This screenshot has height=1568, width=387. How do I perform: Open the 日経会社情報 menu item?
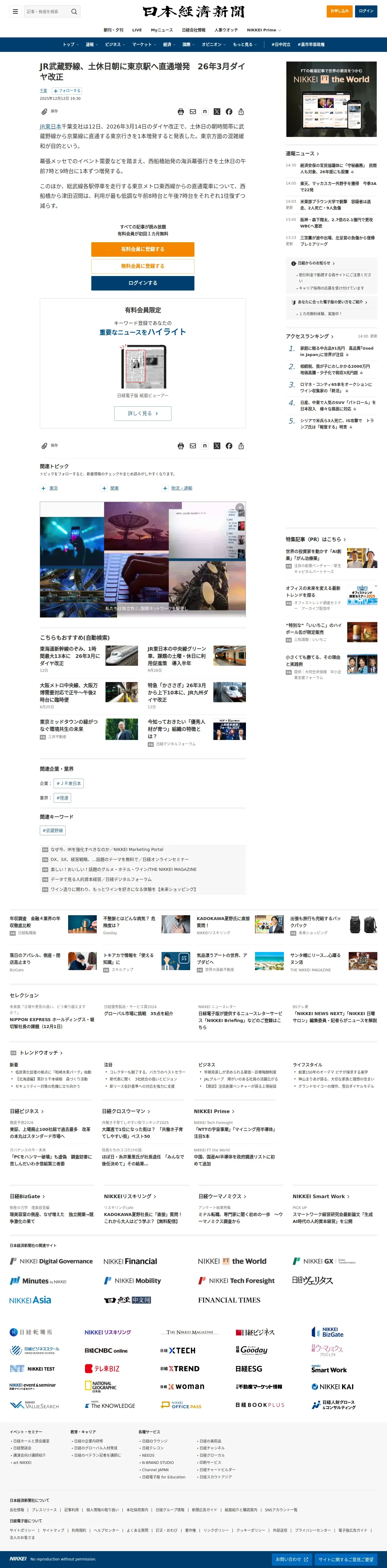[x=193, y=30]
